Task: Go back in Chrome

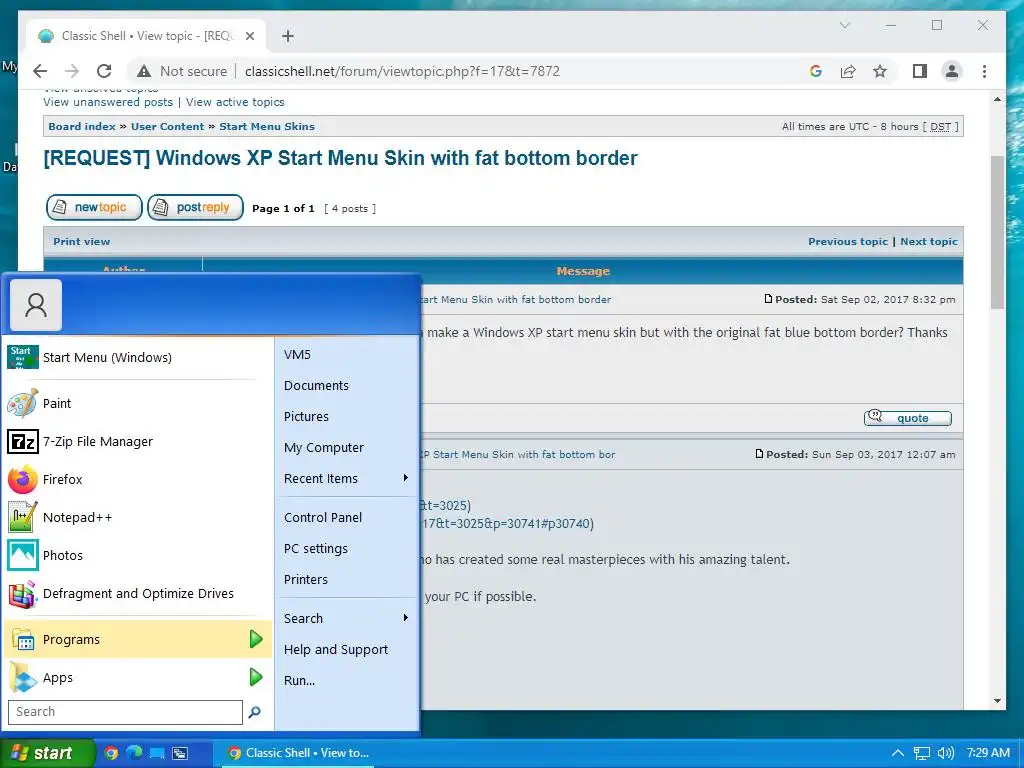Action: coord(40,71)
